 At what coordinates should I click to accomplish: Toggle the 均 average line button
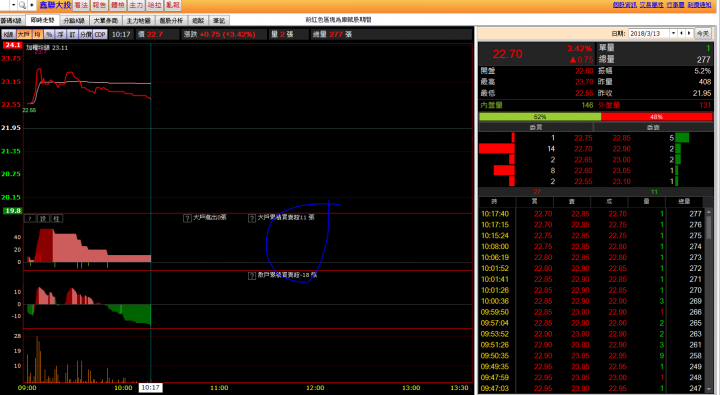pyautogui.click(x=37, y=34)
